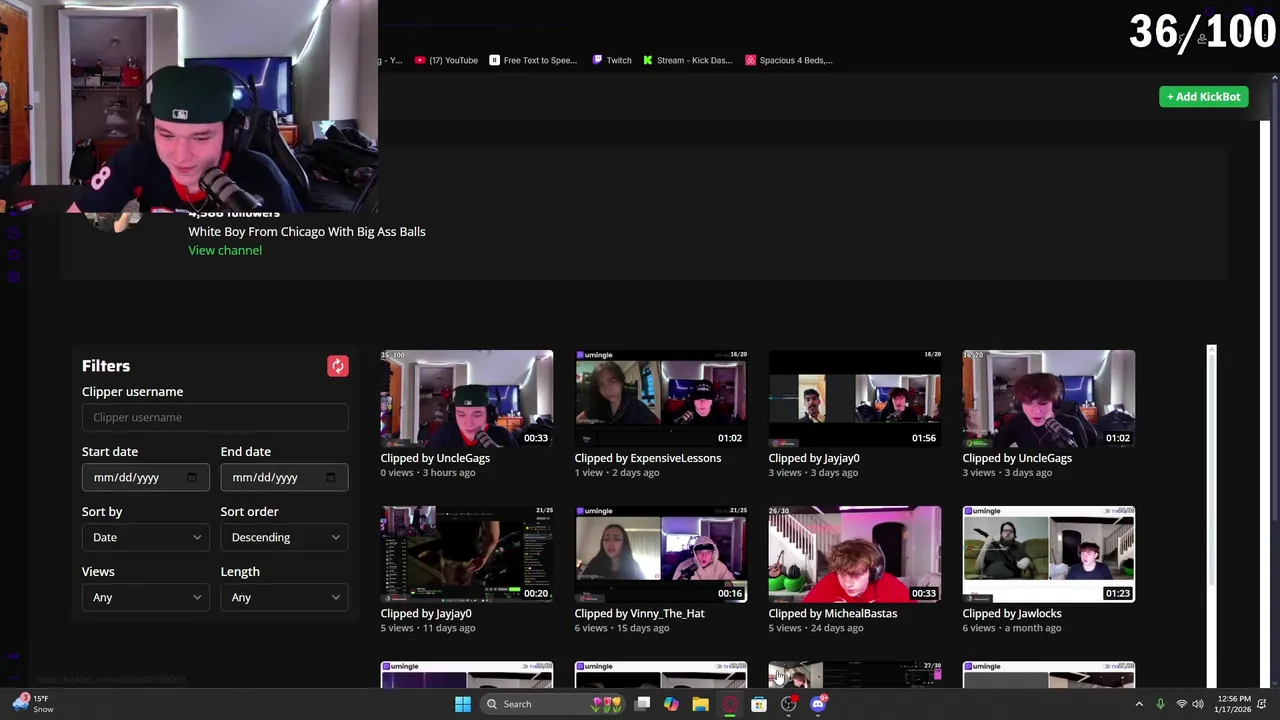This screenshot has width=1280, height=720.
Task: Click the "Clipped by MichealBastas" title
Action: click(832, 613)
